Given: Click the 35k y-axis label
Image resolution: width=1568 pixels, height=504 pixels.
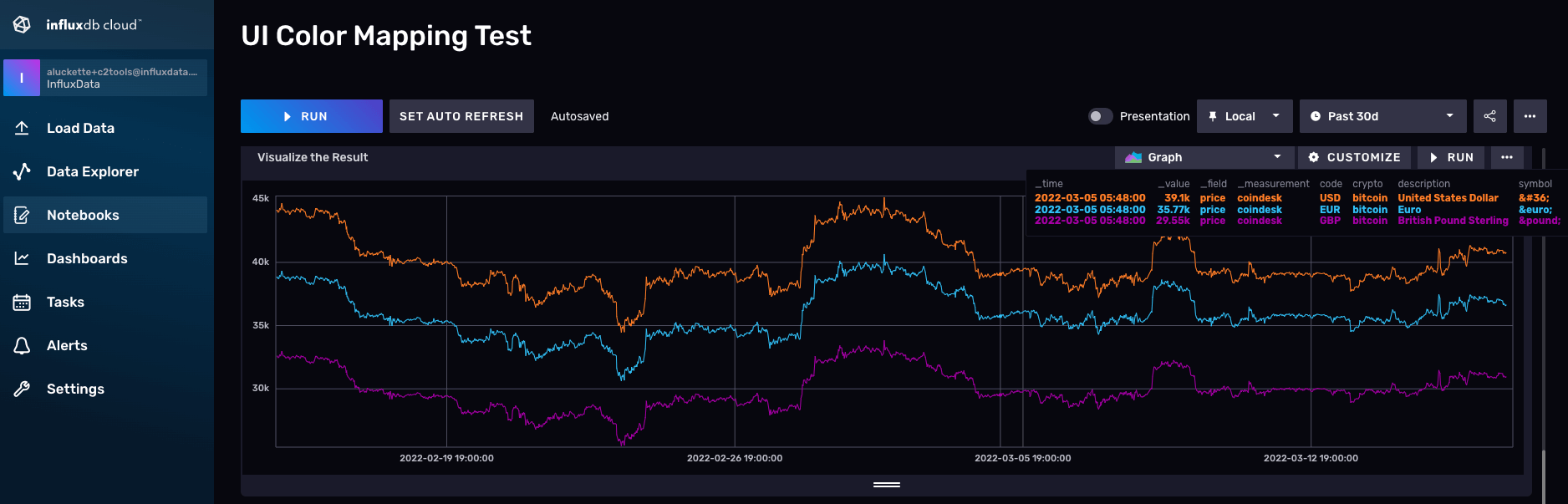Looking at the screenshot, I should click(261, 325).
